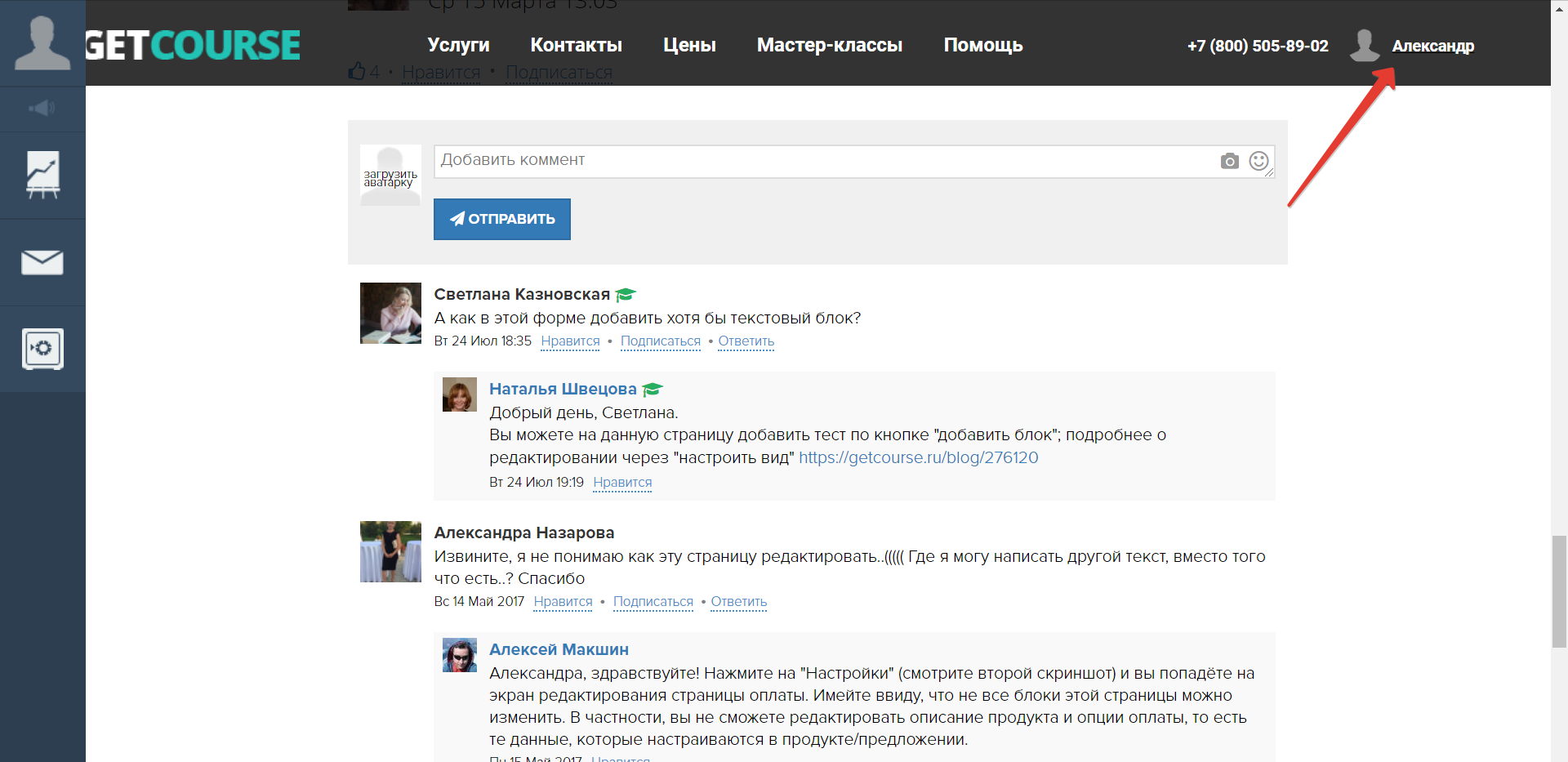Go to the Цены menu item
This screenshot has height=762, width=1568.
(x=689, y=46)
